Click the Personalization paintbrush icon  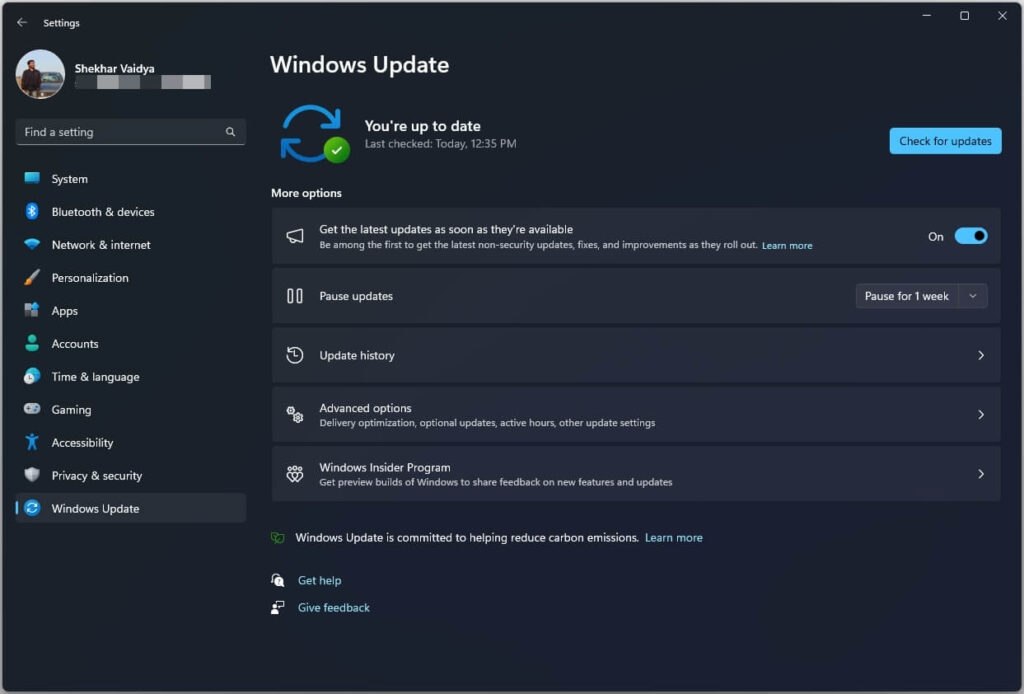click(x=32, y=277)
